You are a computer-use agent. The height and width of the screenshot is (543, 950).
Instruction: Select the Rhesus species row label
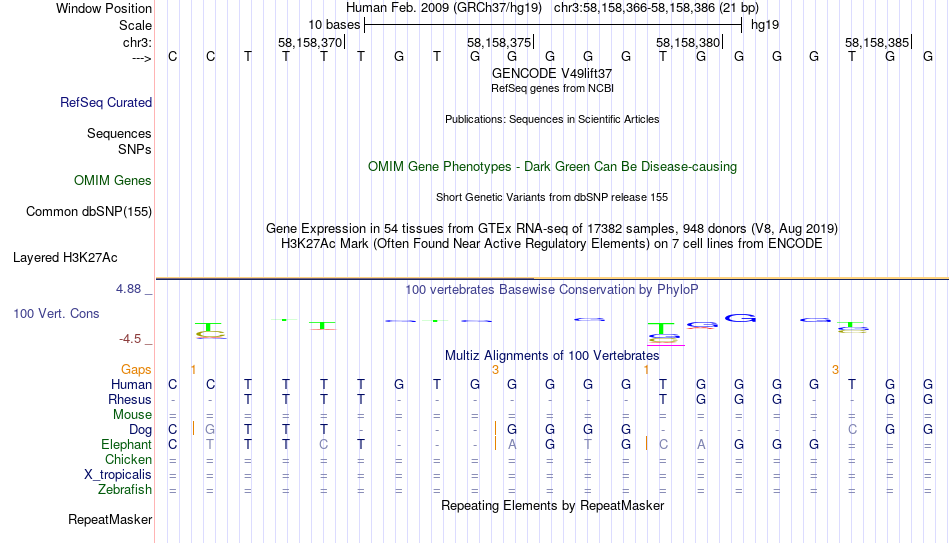(x=130, y=400)
